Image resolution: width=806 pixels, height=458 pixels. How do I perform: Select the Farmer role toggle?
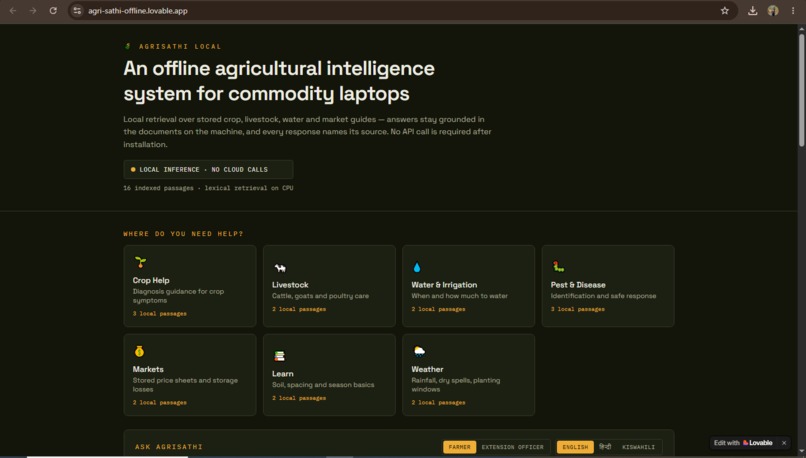pyautogui.click(x=460, y=447)
